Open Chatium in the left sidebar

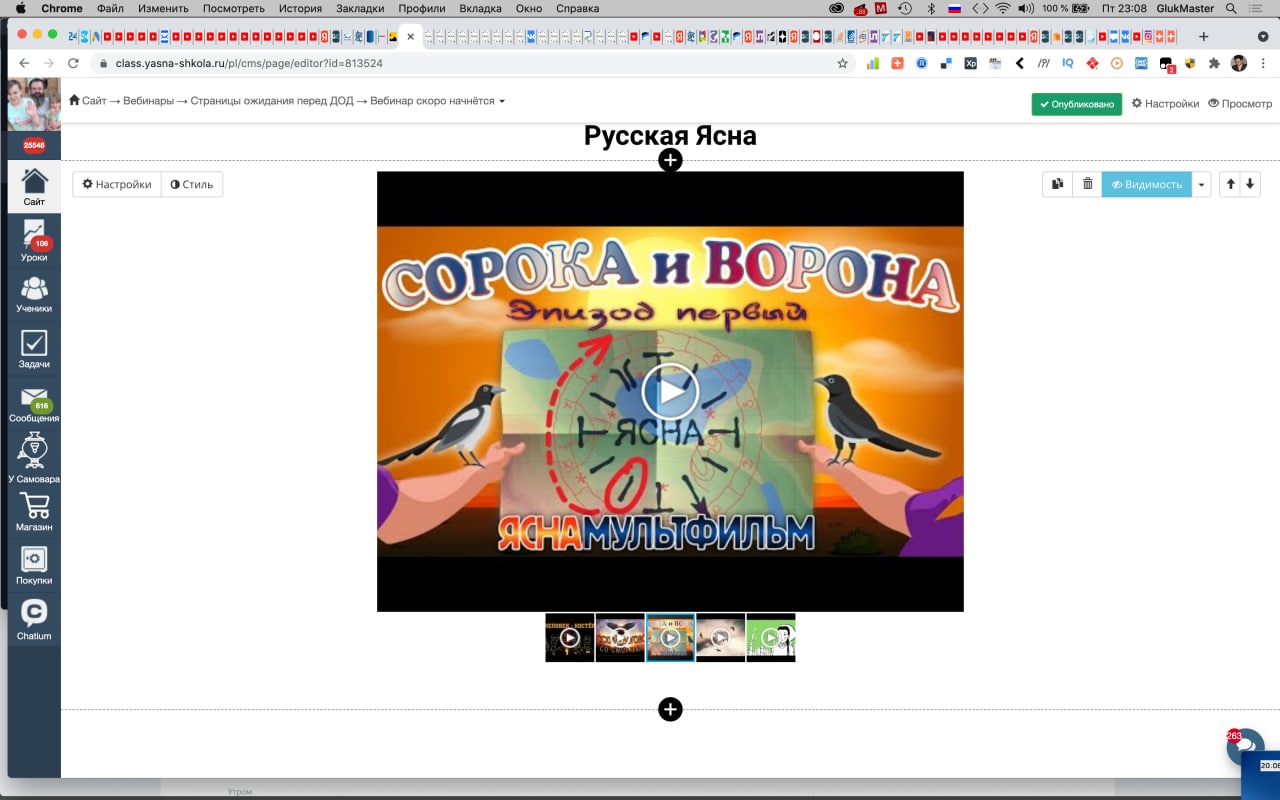pyautogui.click(x=34, y=619)
